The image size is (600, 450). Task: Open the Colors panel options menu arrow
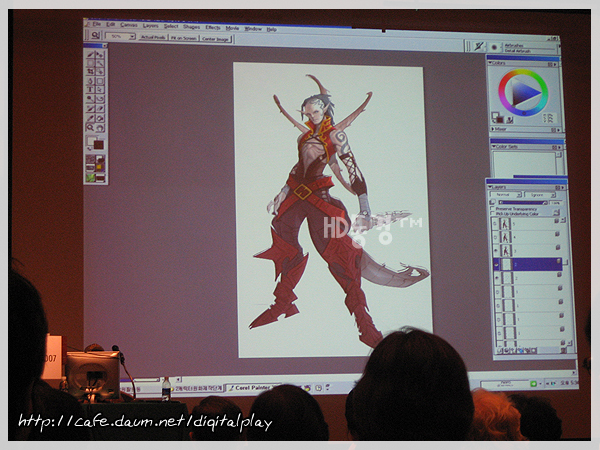pos(556,65)
